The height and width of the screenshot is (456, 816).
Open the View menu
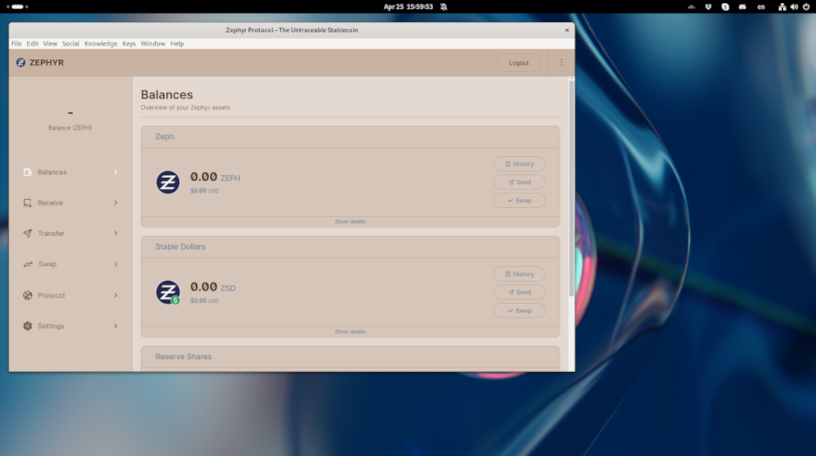pos(50,44)
